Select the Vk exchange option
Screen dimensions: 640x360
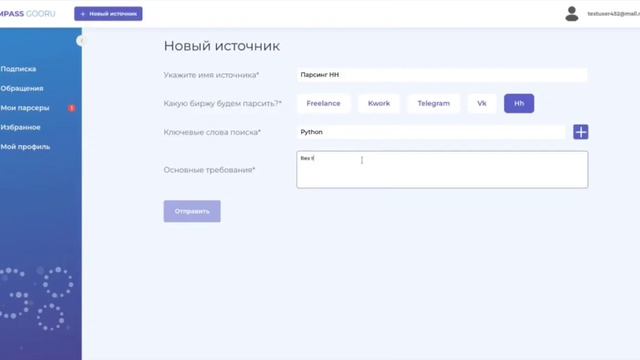click(482, 104)
